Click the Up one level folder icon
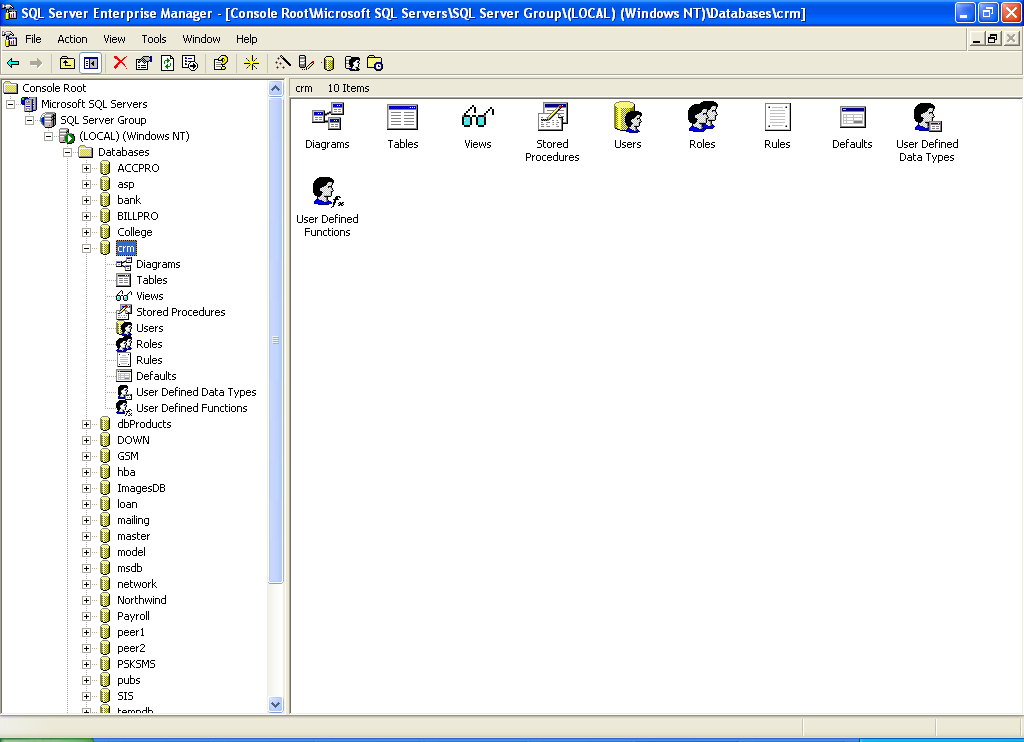The image size is (1024, 742). [67, 63]
